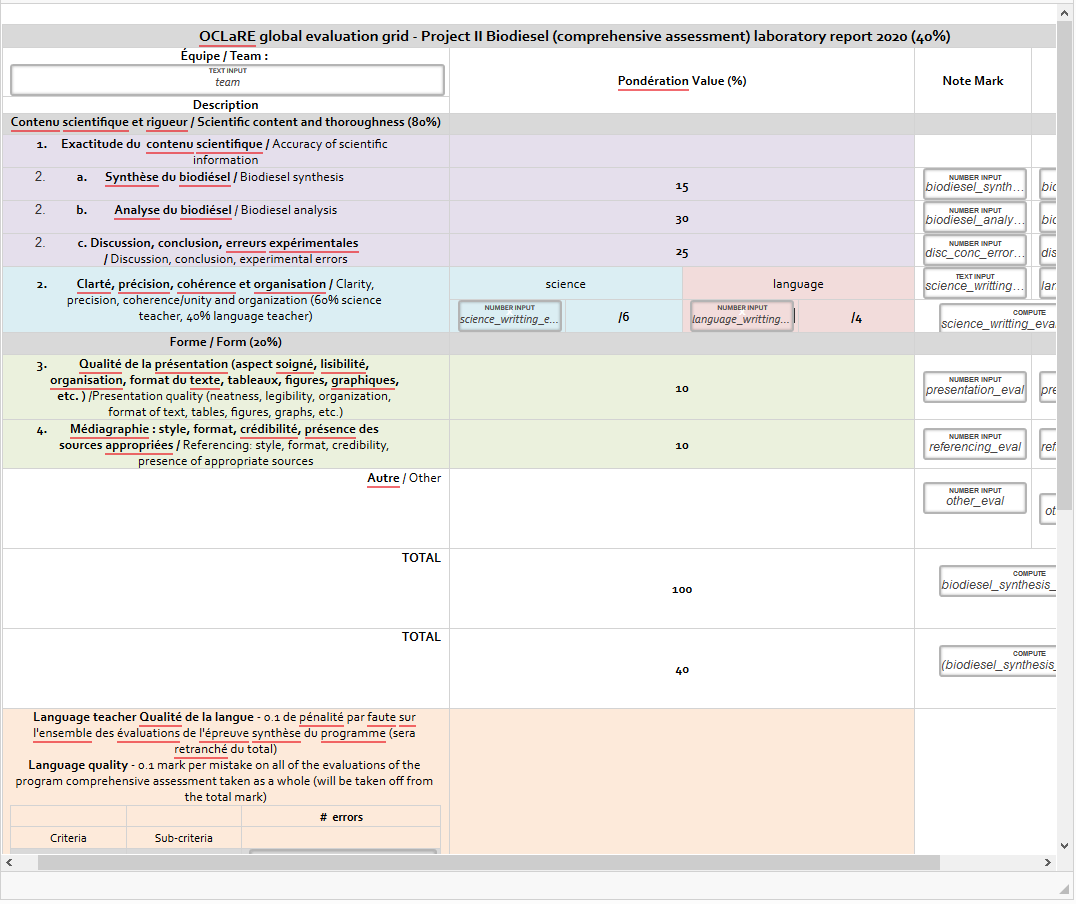Click the weighting value 25

681,252
